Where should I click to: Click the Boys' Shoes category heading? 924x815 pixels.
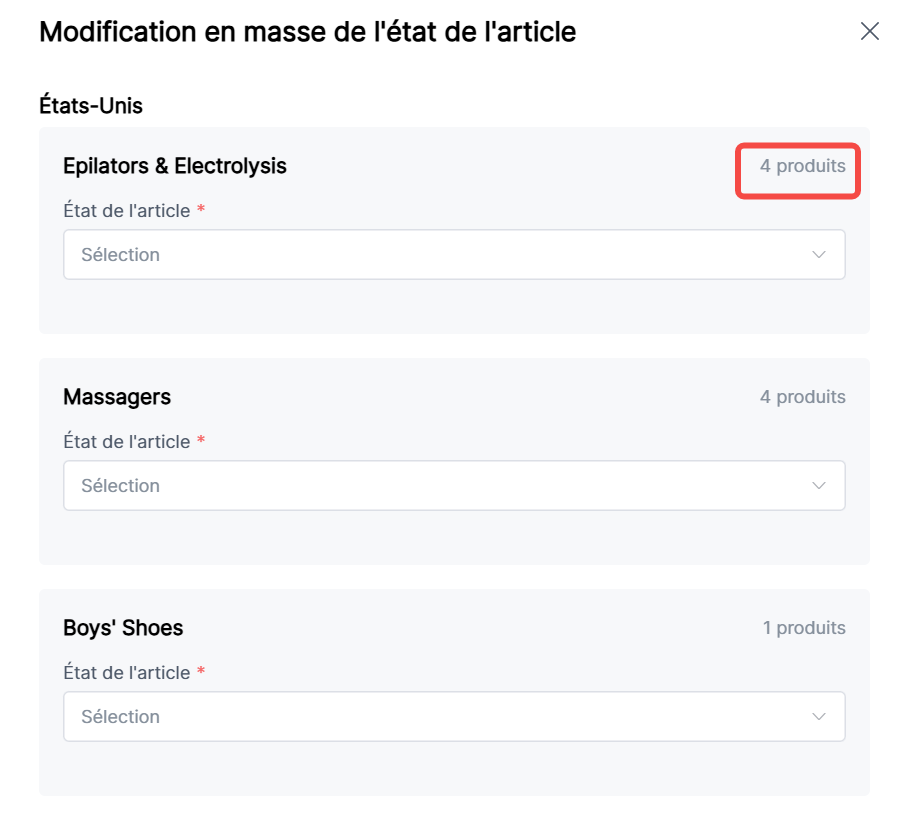(x=123, y=628)
